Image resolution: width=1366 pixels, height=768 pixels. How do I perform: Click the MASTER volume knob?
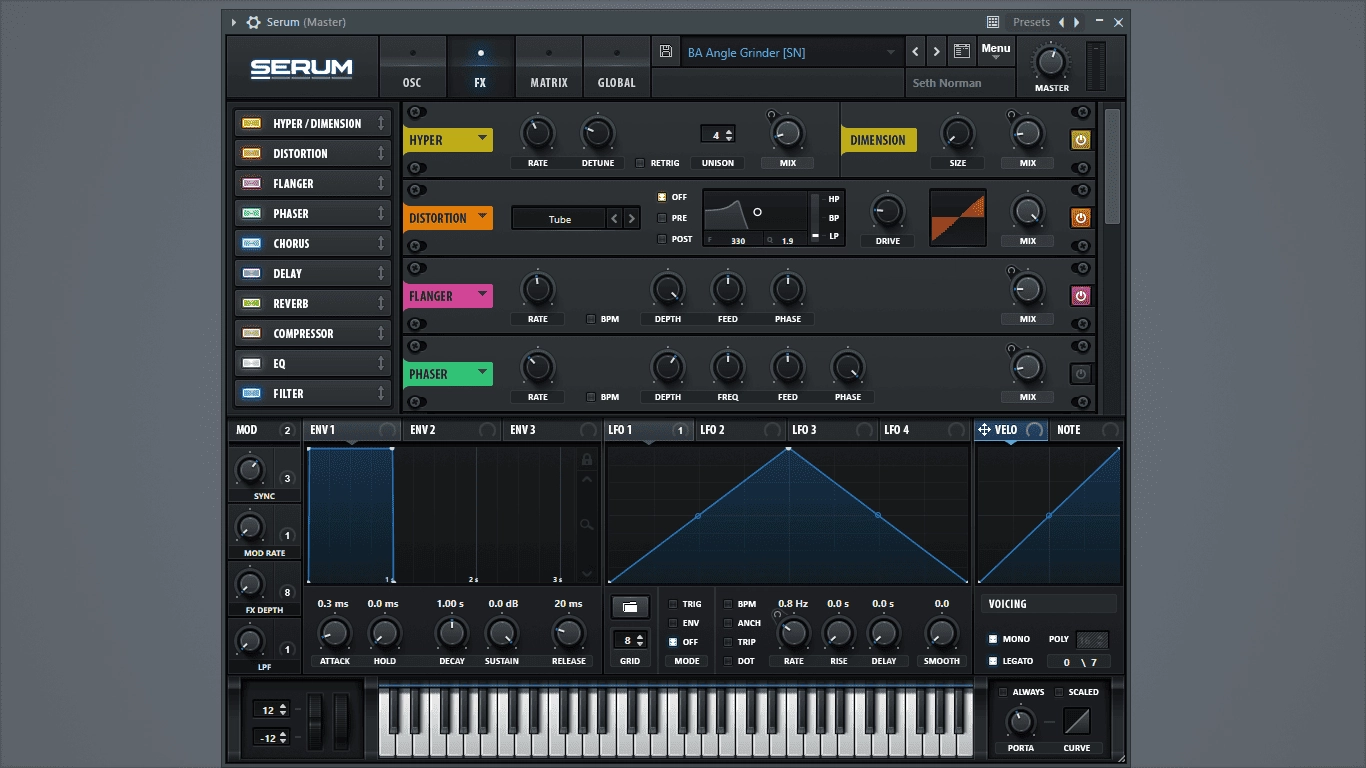1051,62
